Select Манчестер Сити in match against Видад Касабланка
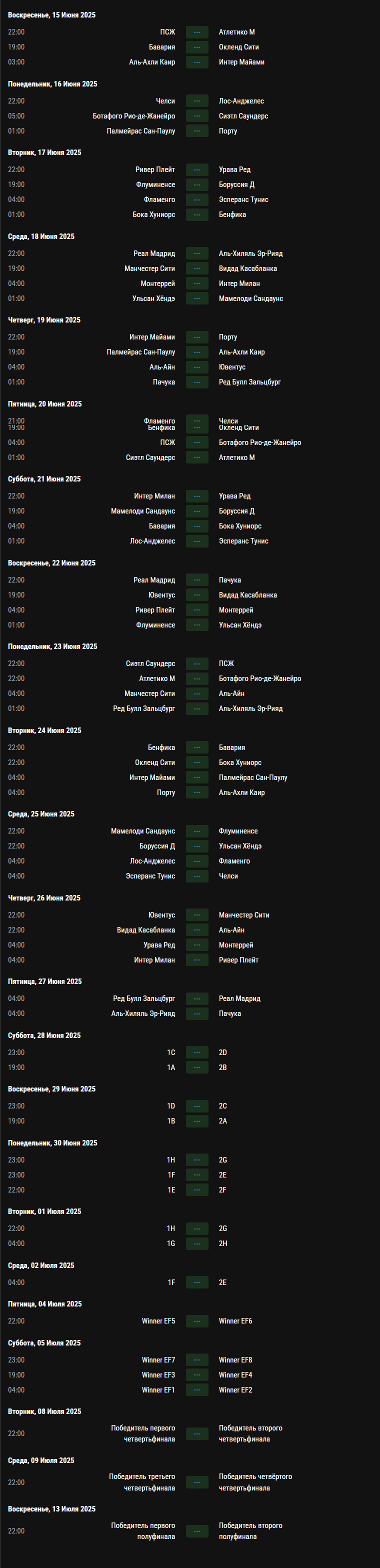 [x=149, y=268]
